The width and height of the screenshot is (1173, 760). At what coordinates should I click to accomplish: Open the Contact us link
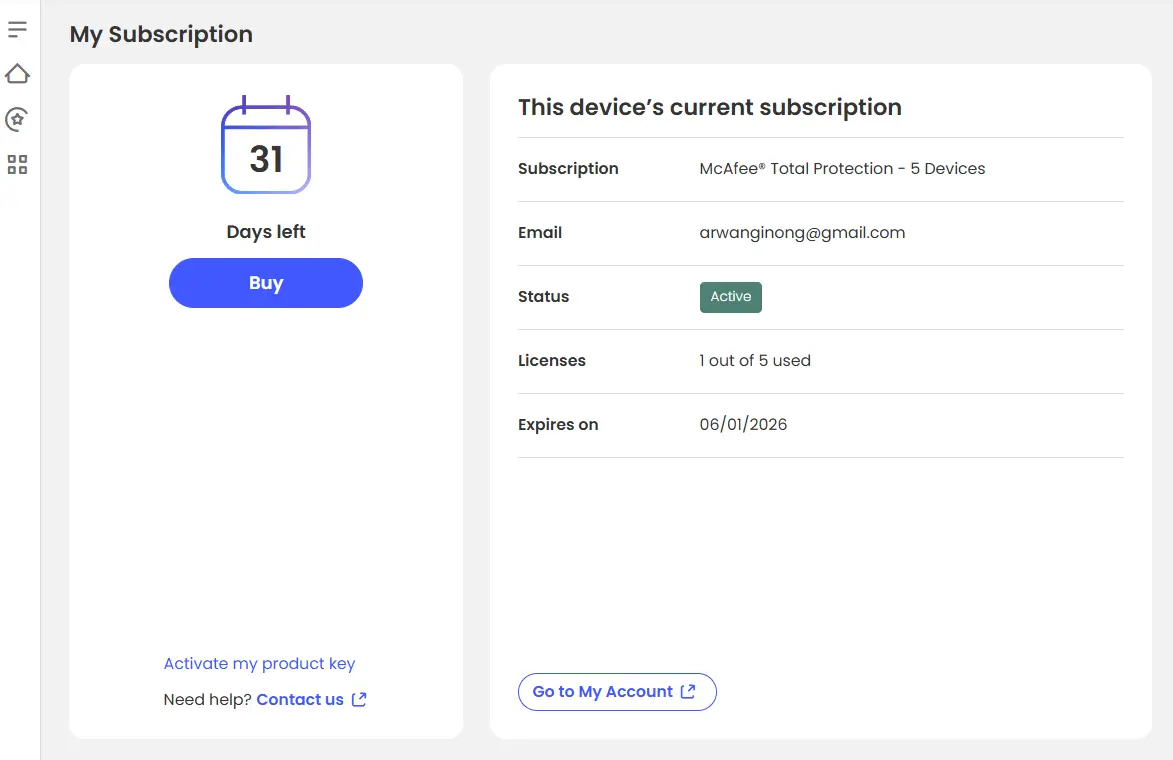311,699
